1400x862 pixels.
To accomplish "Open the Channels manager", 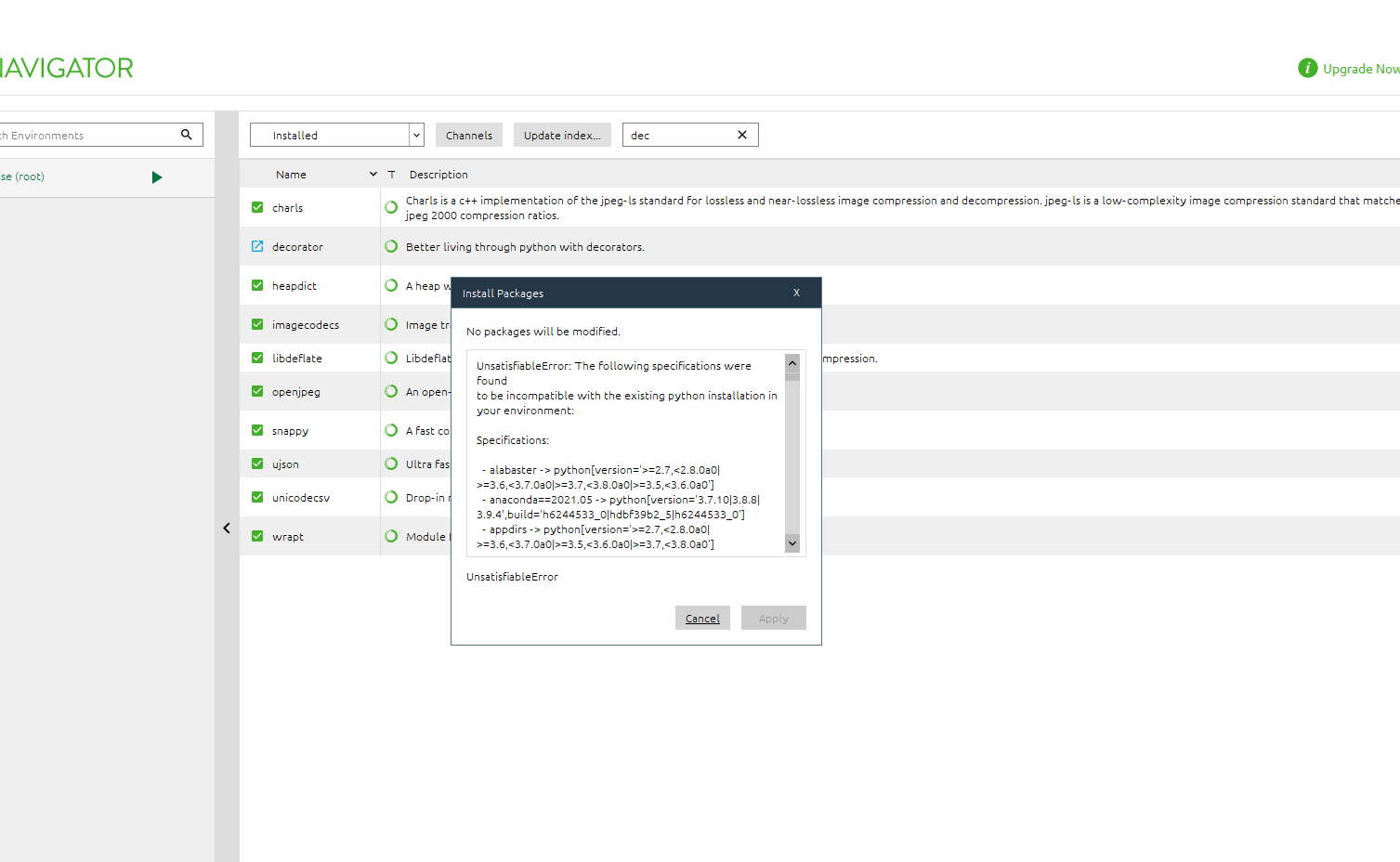I will [x=468, y=134].
